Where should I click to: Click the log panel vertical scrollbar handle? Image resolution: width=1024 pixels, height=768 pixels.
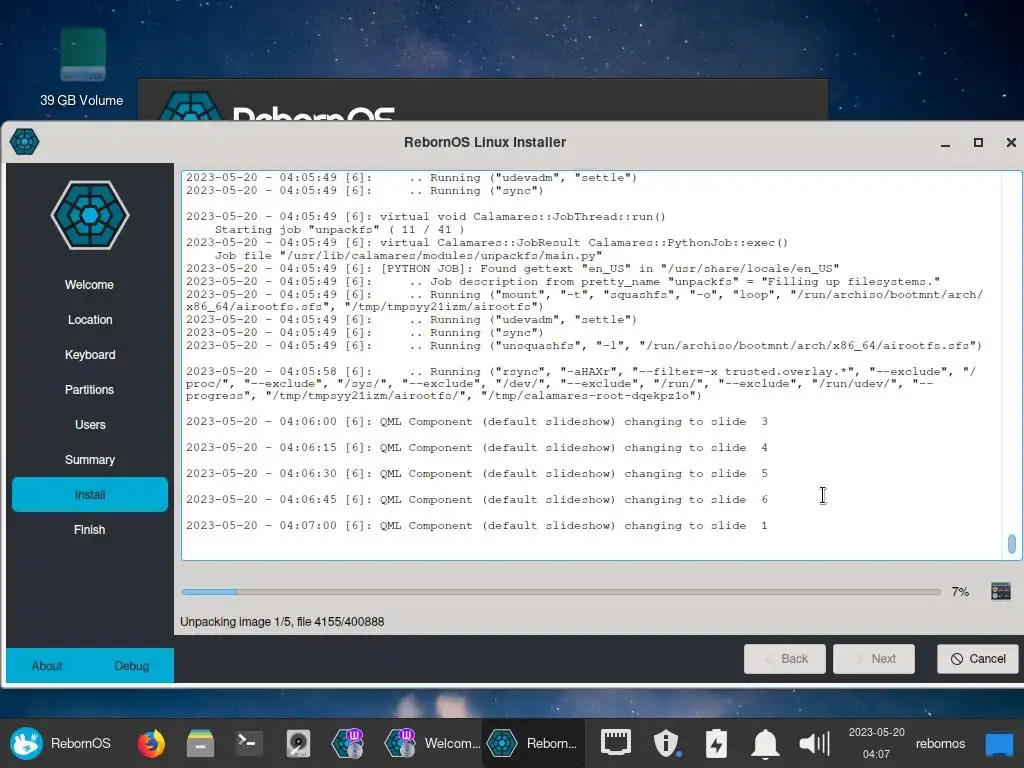tap(1012, 543)
